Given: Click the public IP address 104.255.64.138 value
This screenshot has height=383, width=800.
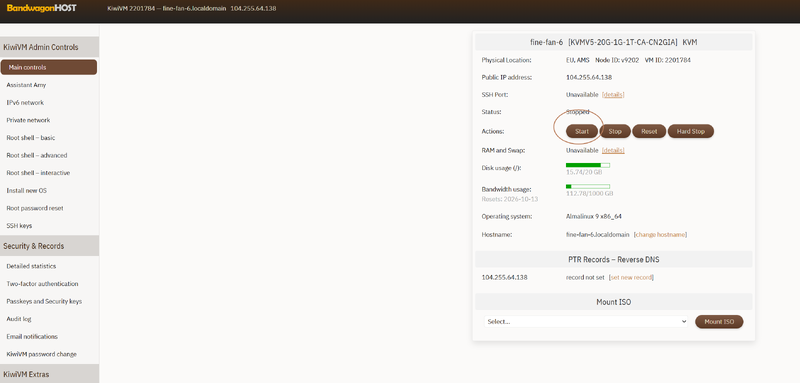Looking at the screenshot, I should click(x=589, y=78).
